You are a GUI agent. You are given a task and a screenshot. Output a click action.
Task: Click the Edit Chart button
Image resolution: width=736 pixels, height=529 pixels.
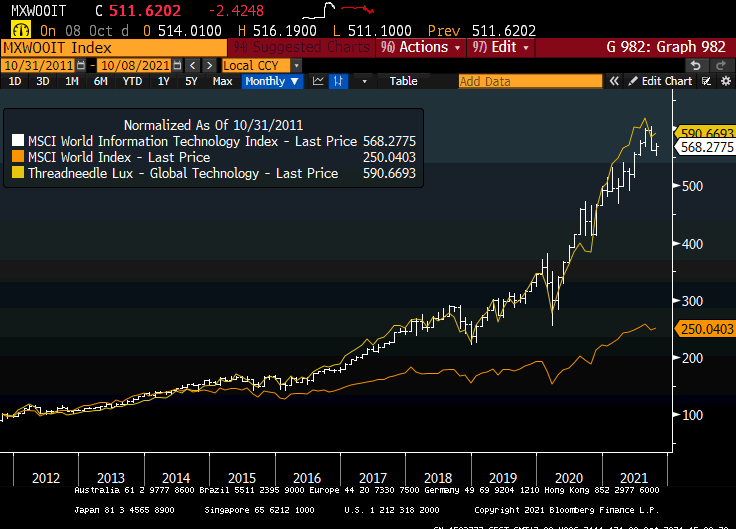point(660,81)
